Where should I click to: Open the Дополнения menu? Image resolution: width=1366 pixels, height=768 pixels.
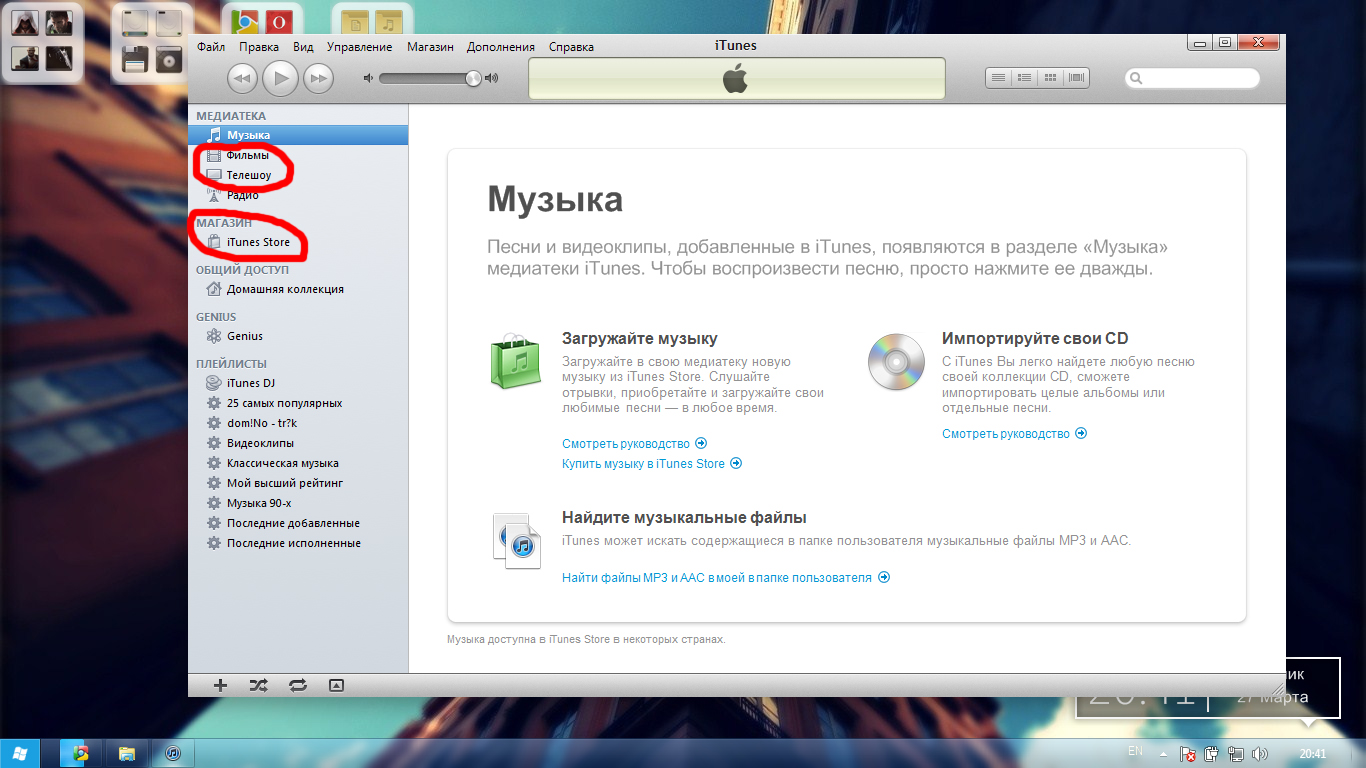click(x=501, y=47)
